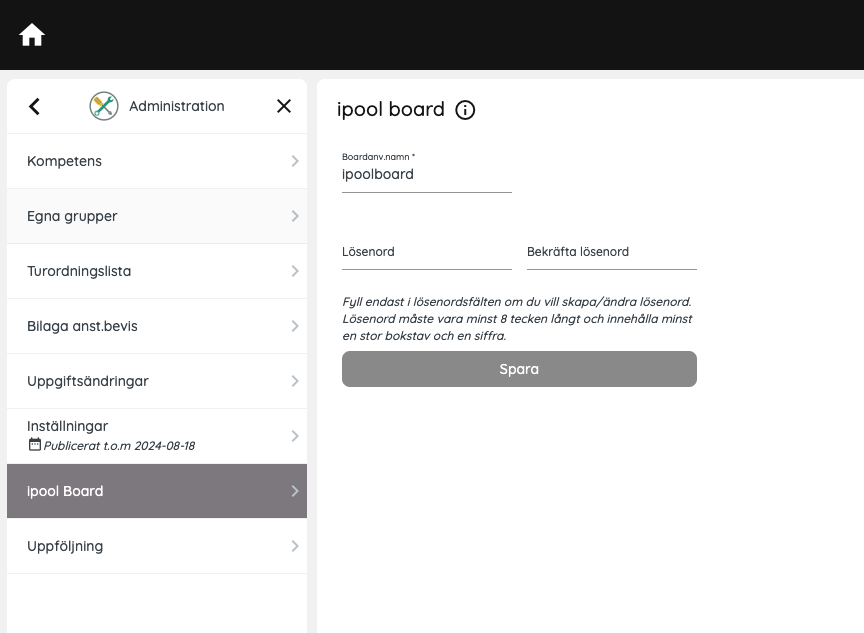The image size is (864, 633).
Task: Expand chevron on Uppgiftsändringar row
Action: (x=295, y=381)
